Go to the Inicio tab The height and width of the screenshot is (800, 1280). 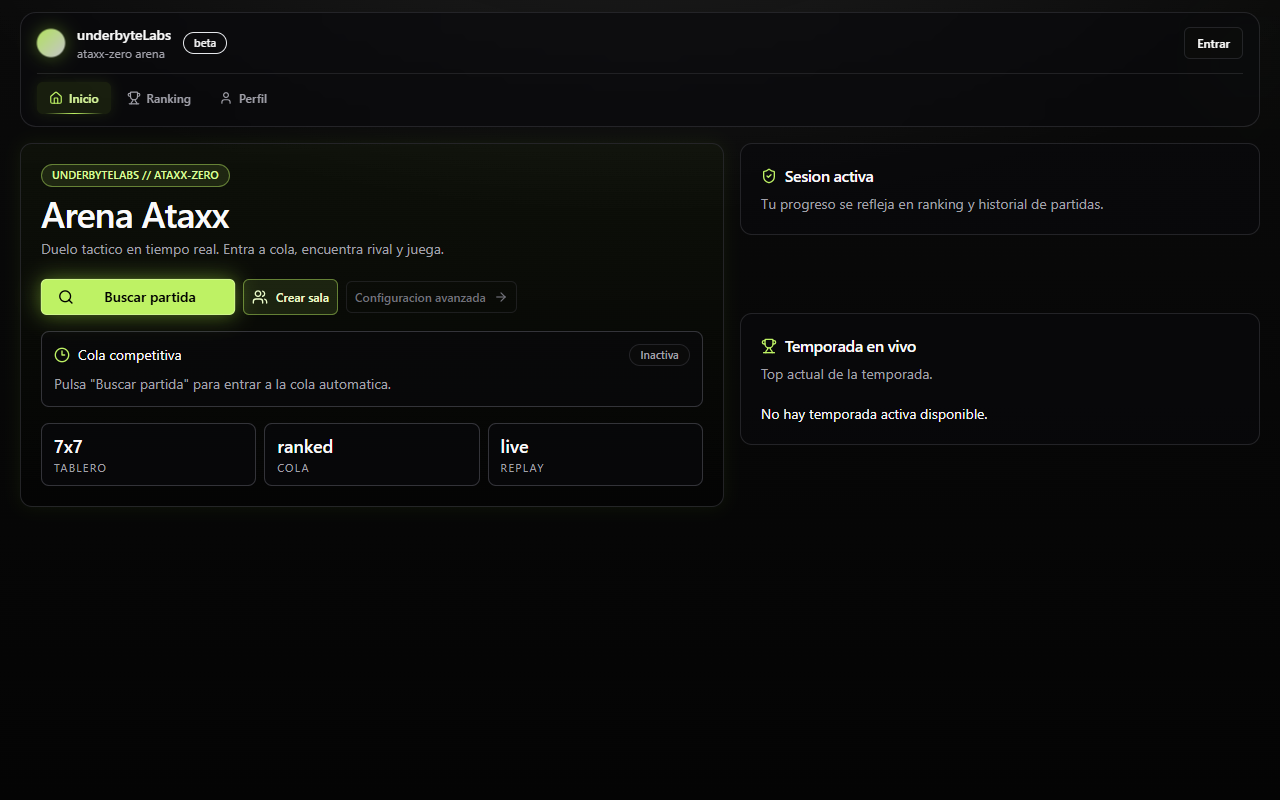pyautogui.click(x=74, y=99)
